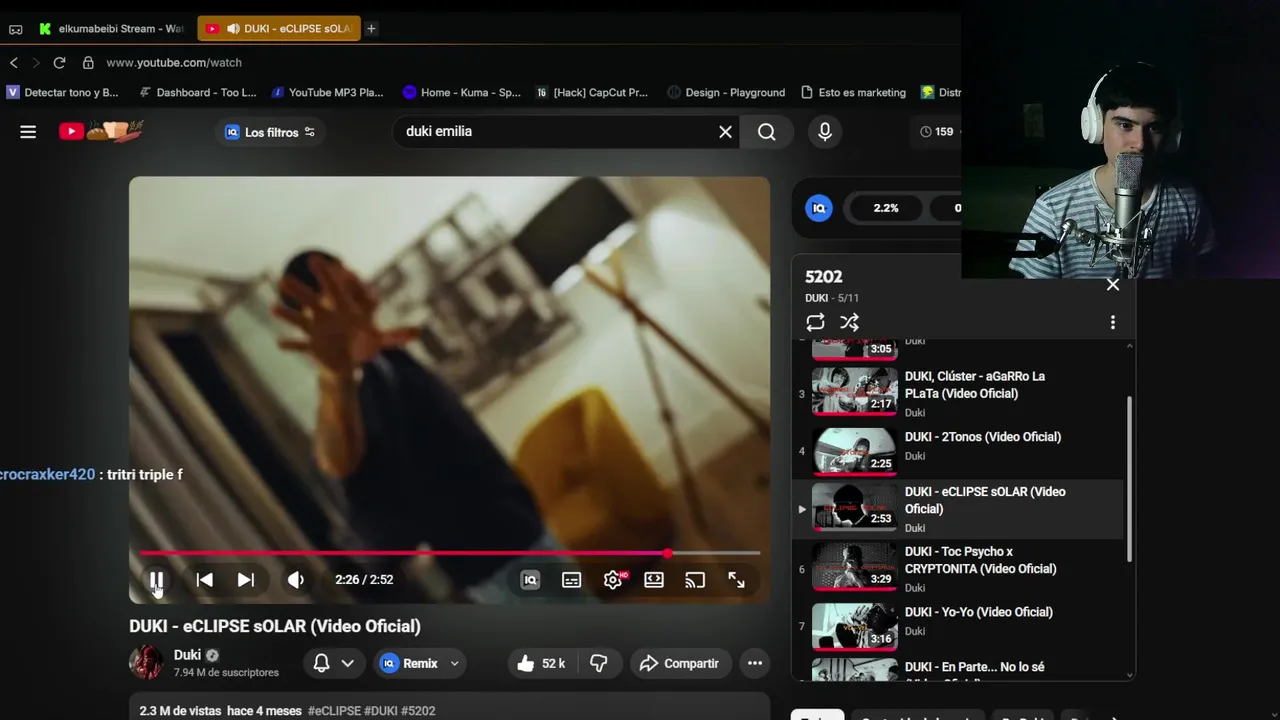Click Compartir share button
Viewport: 1280px width, 720px height.
pyautogui.click(x=679, y=663)
